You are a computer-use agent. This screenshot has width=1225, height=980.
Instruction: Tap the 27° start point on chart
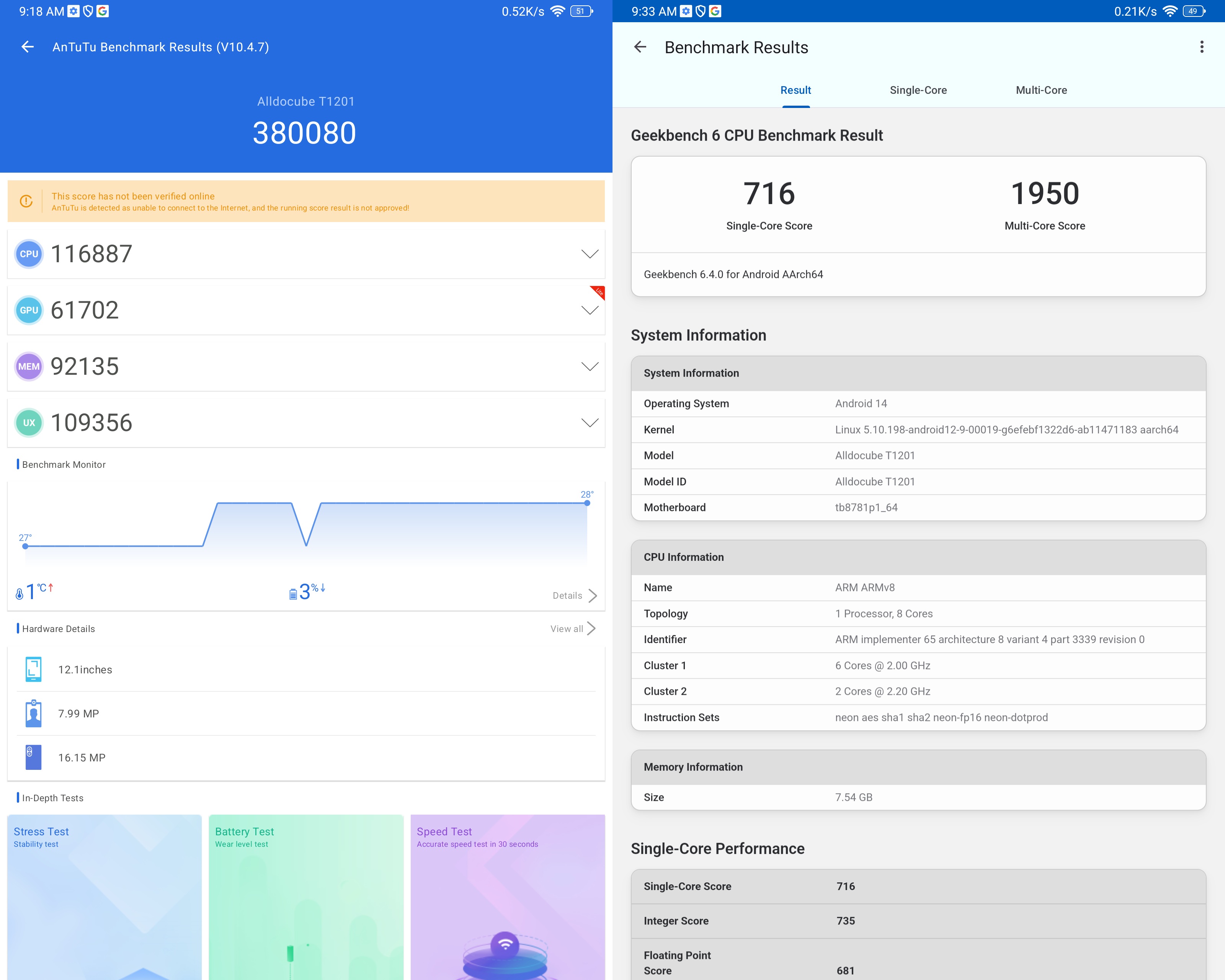point(25,546)
